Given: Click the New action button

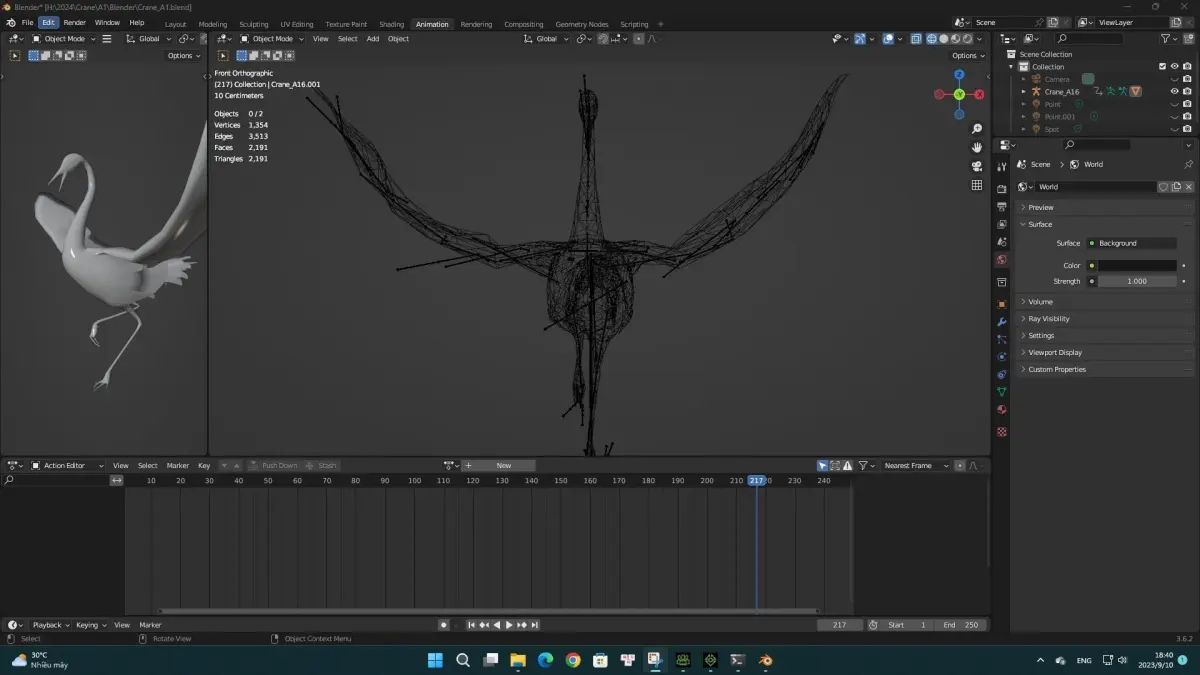Looking at the screenshot, I should (x=503, y=465).
